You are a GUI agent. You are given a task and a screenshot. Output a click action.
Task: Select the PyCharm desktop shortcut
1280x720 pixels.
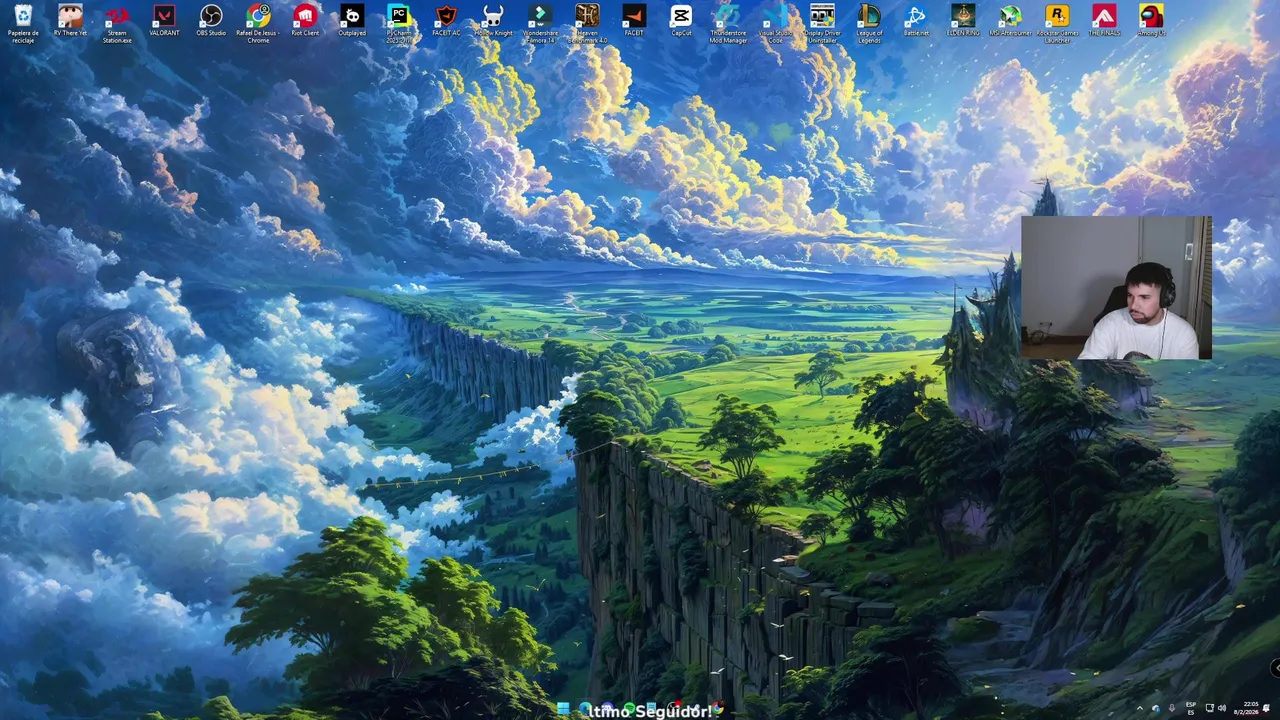pos(399,22)
